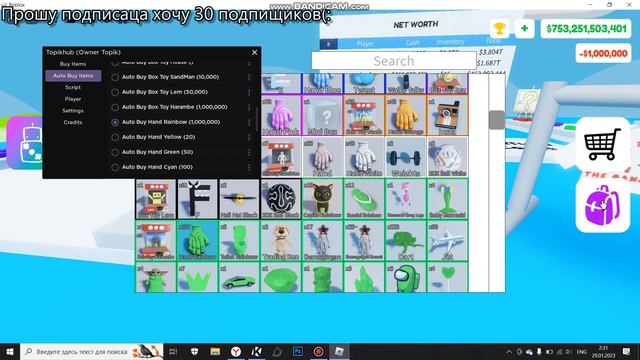Enable Auto Buy Box Toy SandMan
Screen dimensions: 640x360
pyautogui.click(x=115, y=77)
